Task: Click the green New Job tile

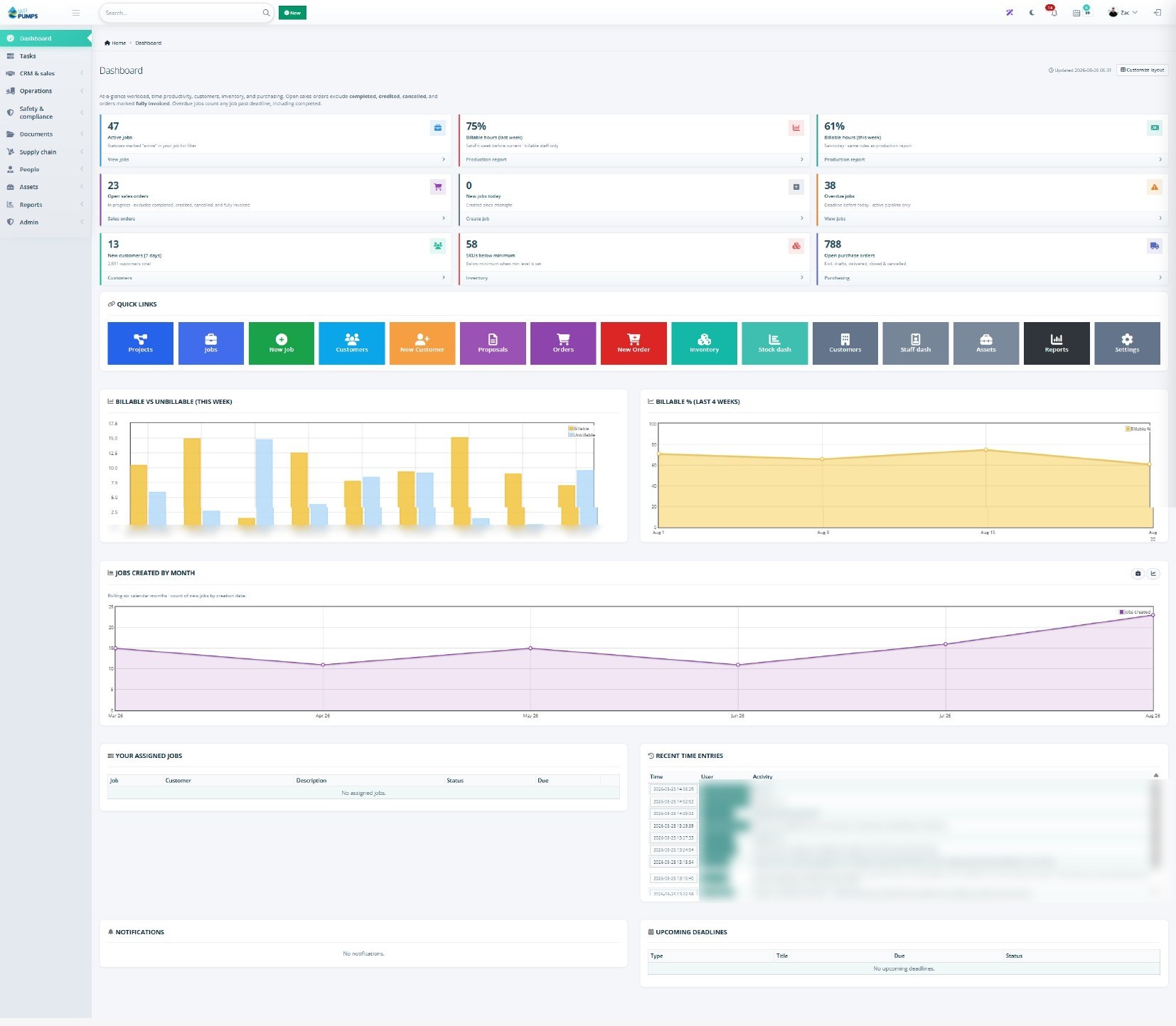Action: [282, 343]
